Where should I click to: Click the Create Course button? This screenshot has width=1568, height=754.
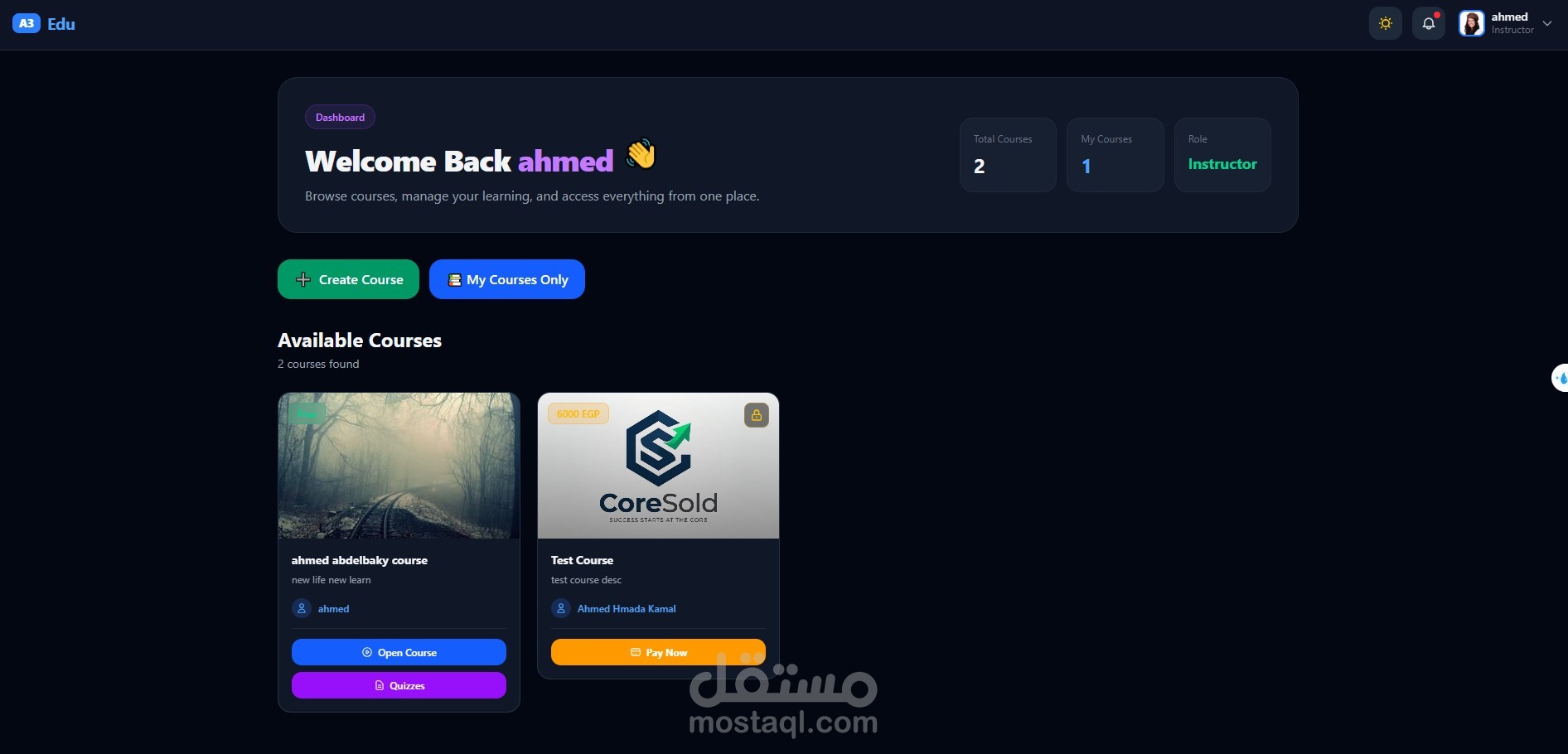point(348,279)
